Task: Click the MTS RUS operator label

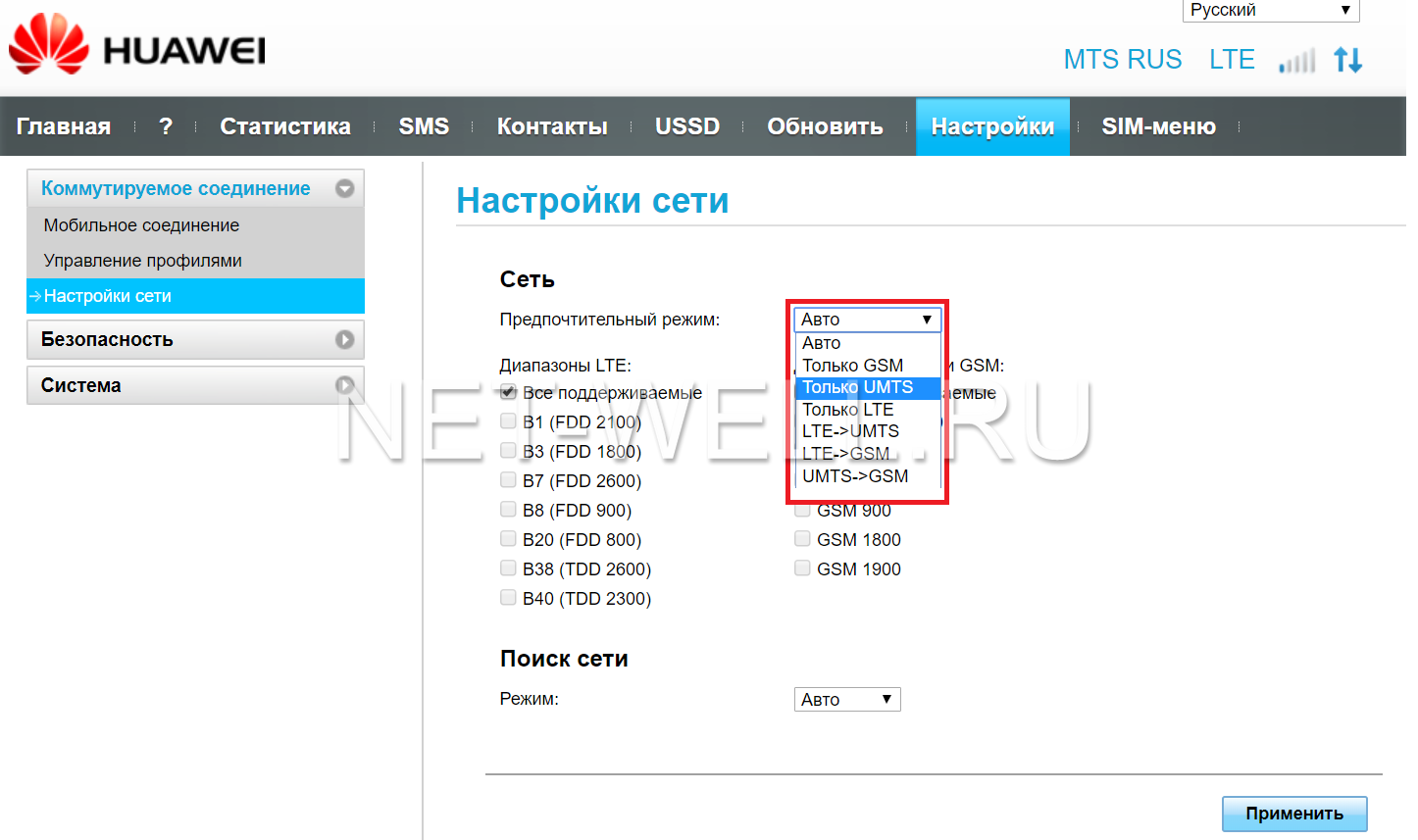Action: [1123, 60]
